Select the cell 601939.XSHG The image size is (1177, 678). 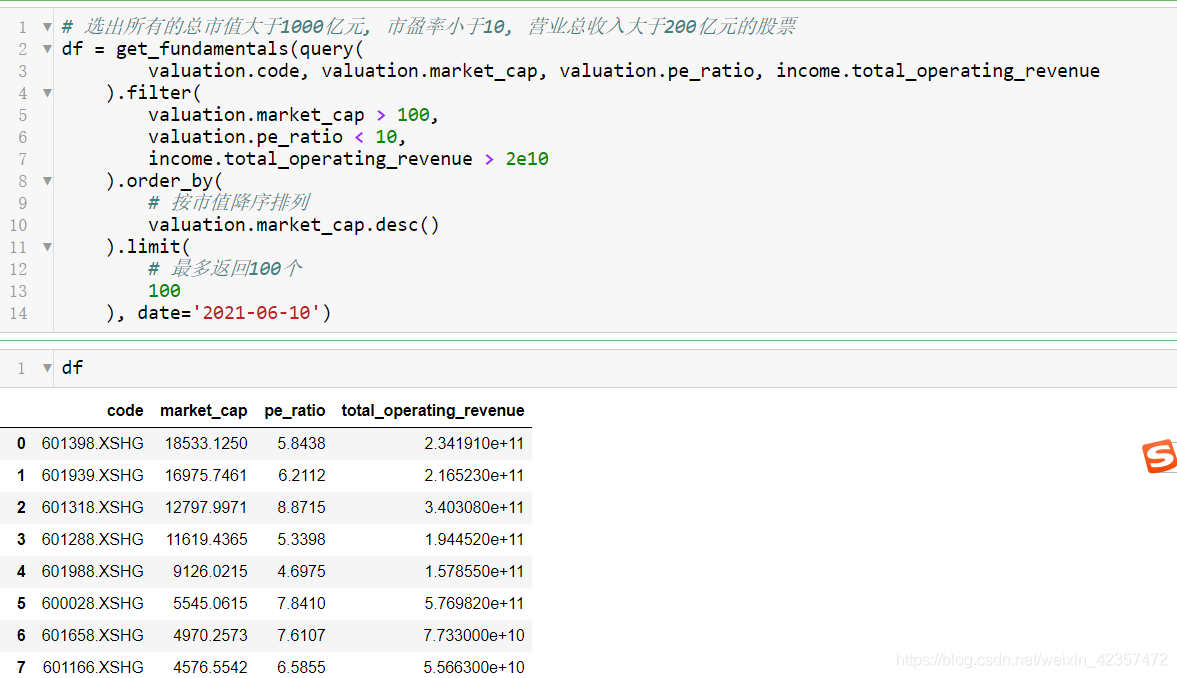(x=92, y=475)
